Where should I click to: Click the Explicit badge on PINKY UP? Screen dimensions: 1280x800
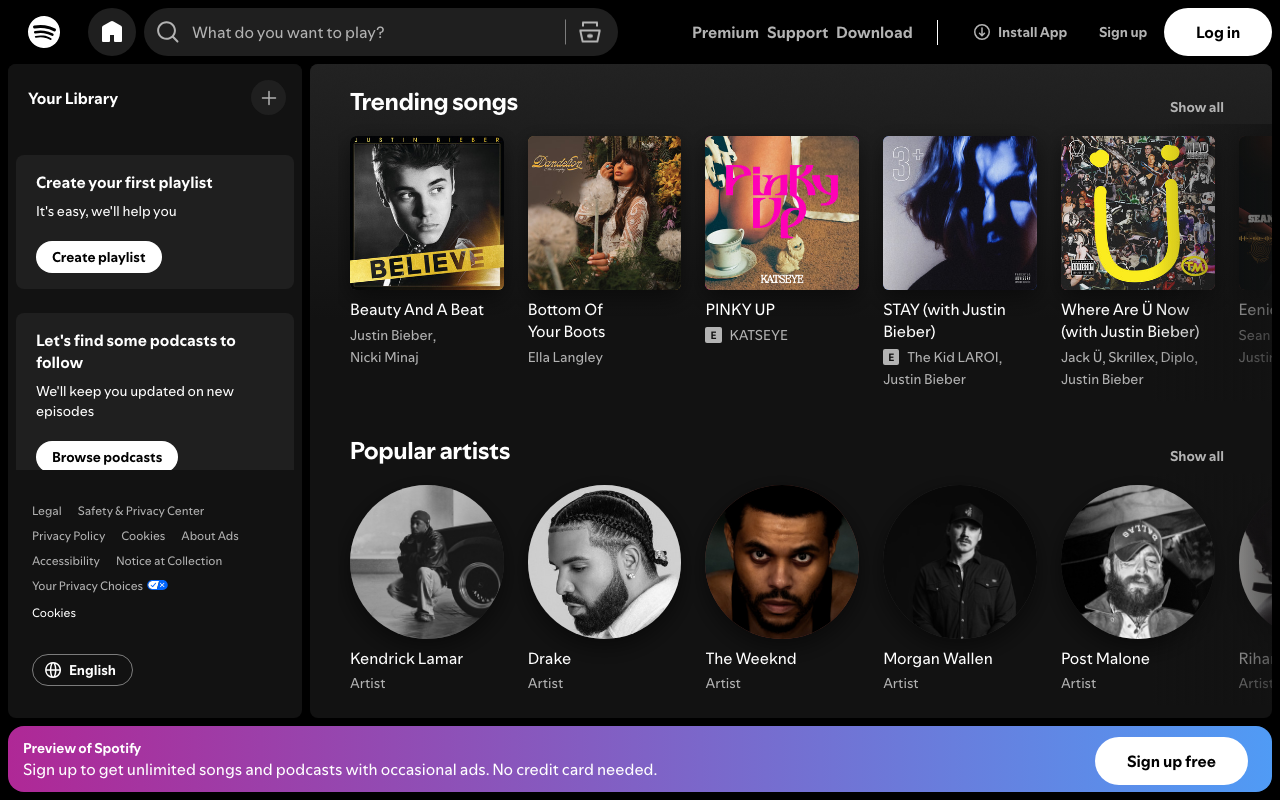[712, 335]
